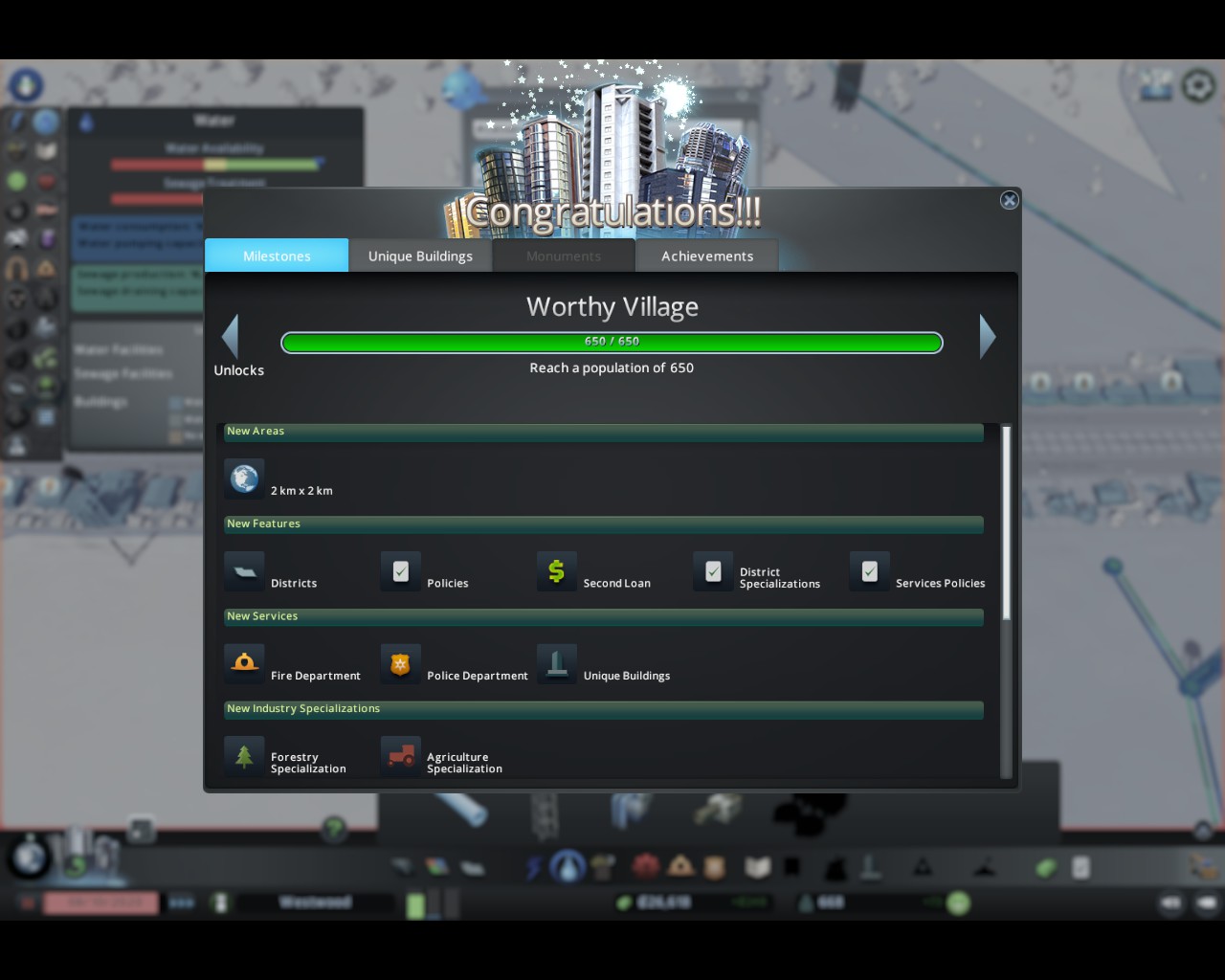Click the Agriculture Specialization tractor icon
This screenshot has width=1225, height=980.
click(400, 756)
